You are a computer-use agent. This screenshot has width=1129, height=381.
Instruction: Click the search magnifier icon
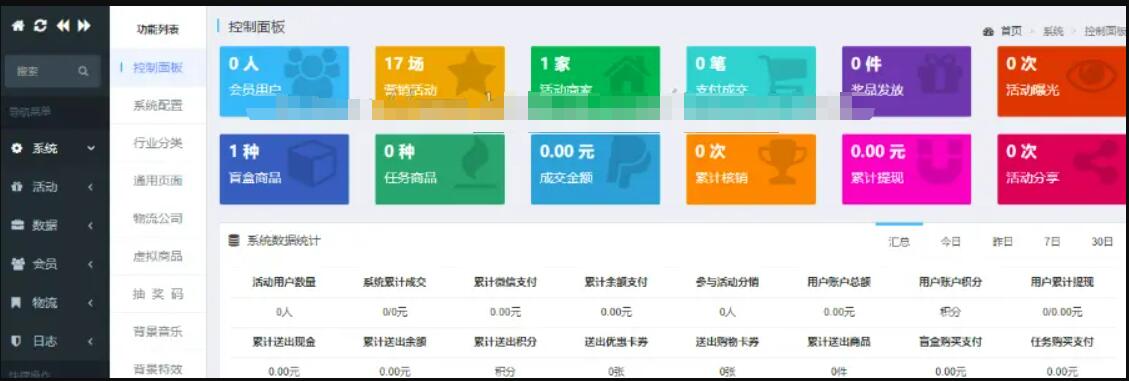[x=84, y=71]
